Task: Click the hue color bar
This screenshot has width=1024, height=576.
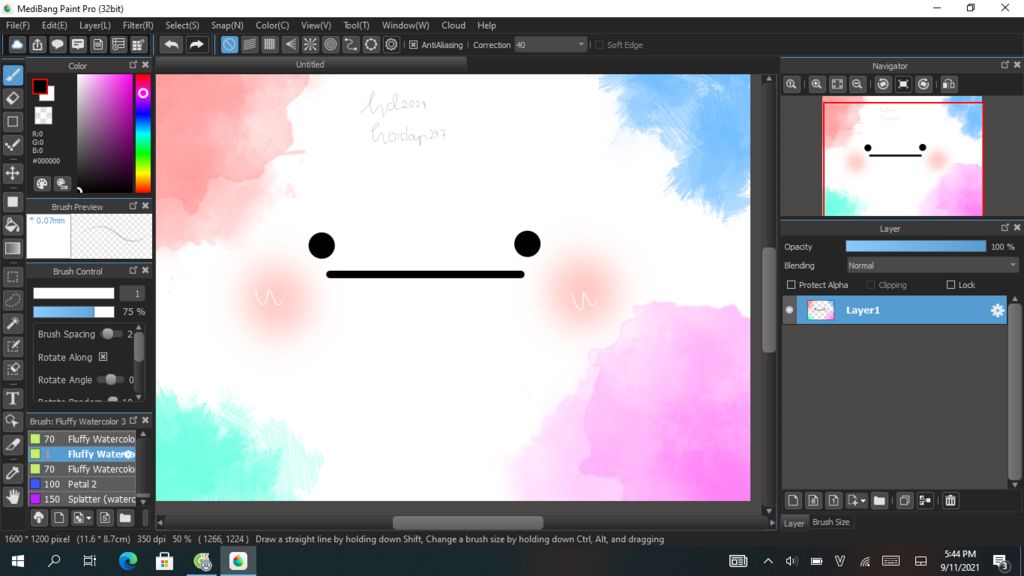Action: click(x=143, y=133)
